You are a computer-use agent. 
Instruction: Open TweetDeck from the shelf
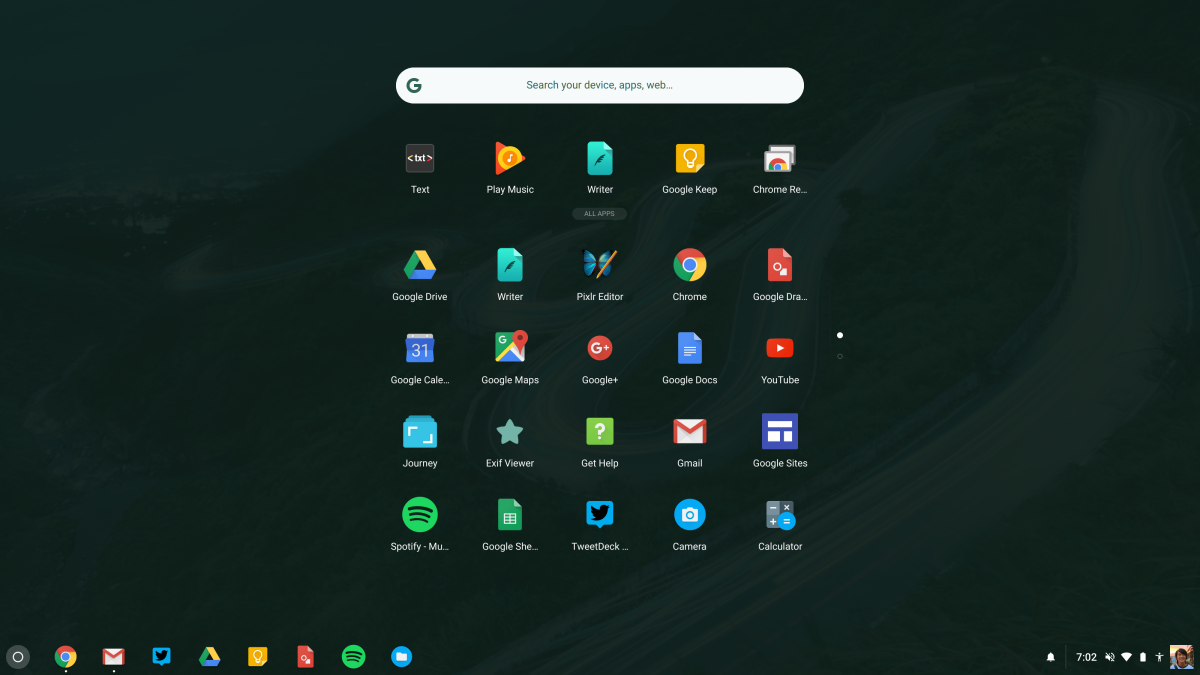(162, 657)
